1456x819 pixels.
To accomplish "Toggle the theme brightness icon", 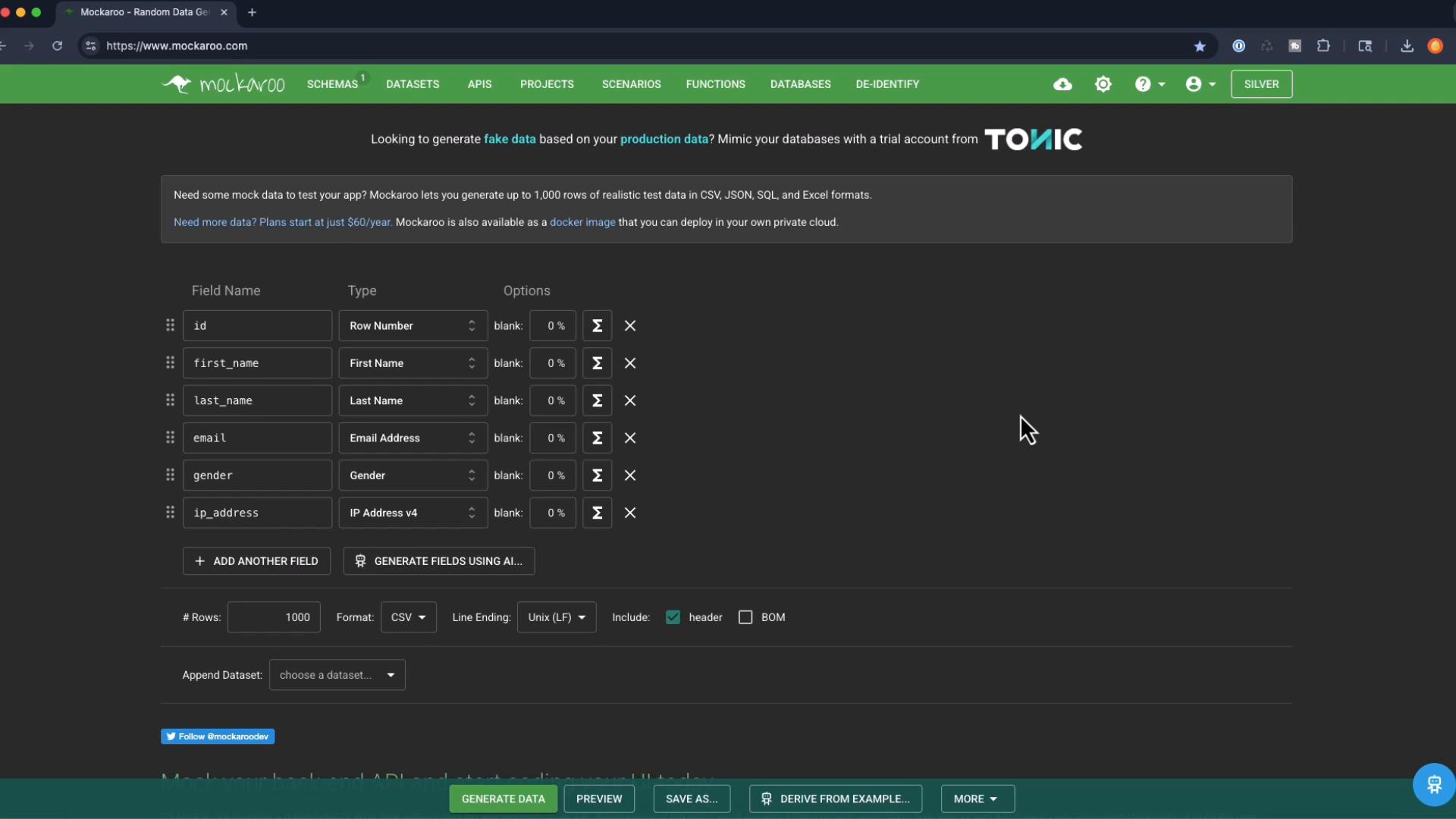I will pyautogui.click(x=1103, y=84).
